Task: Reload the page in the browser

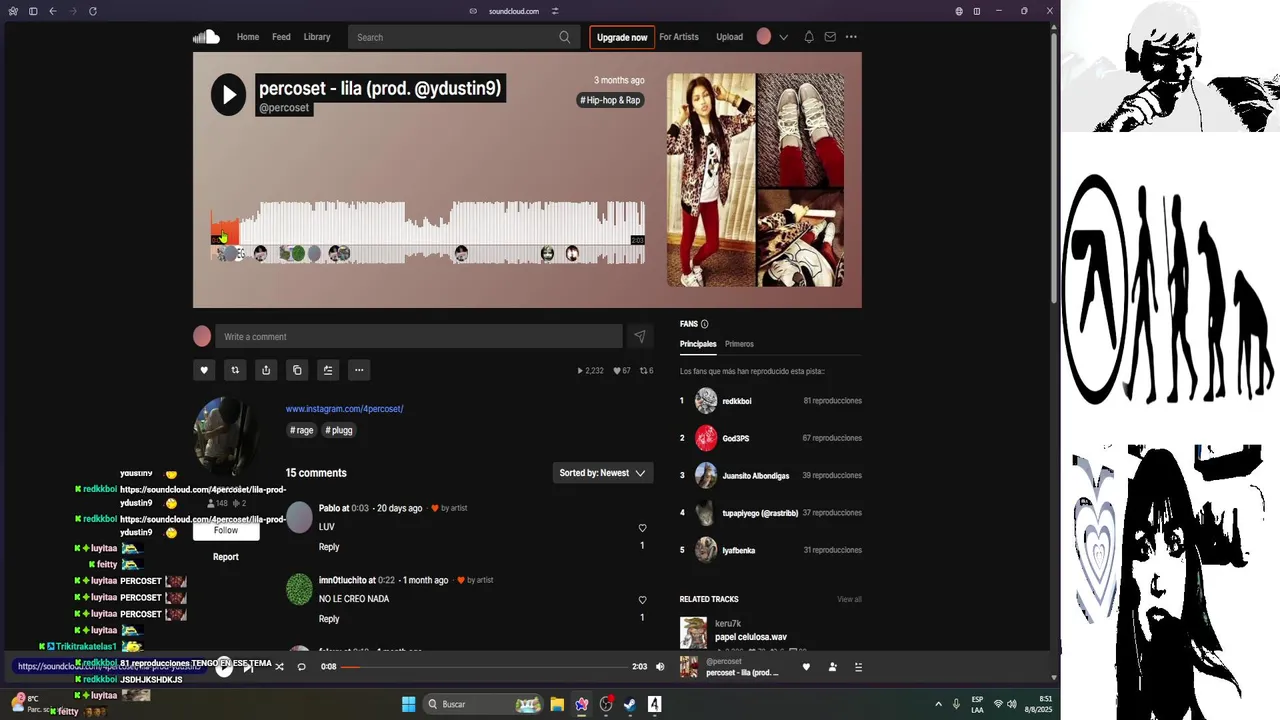Action: pyautogui.click(x=93, y=11)
